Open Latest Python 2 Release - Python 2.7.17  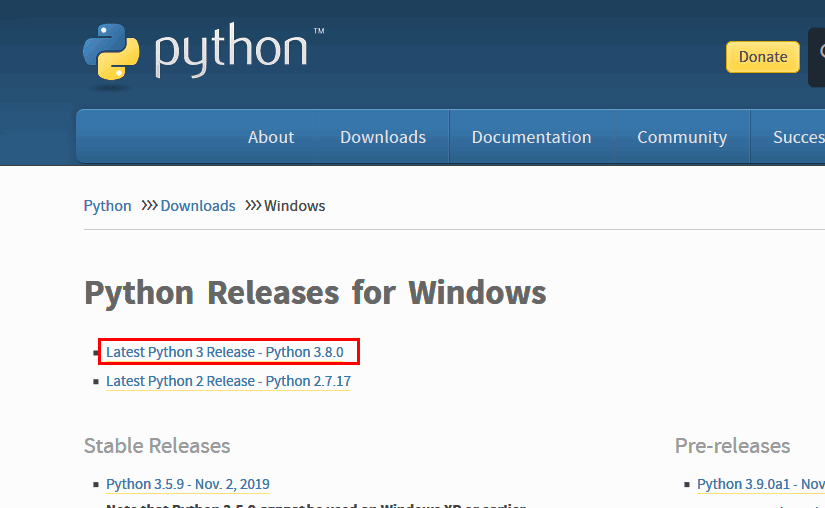click(228, 381)
